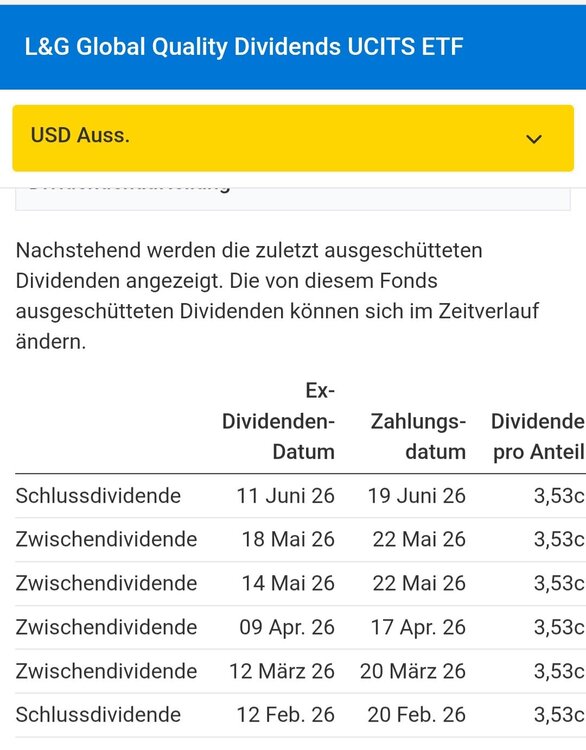Click the chevron icon in yellow bar
The width and height of the screenshot is (586, 750).
[x=533, y=139]
